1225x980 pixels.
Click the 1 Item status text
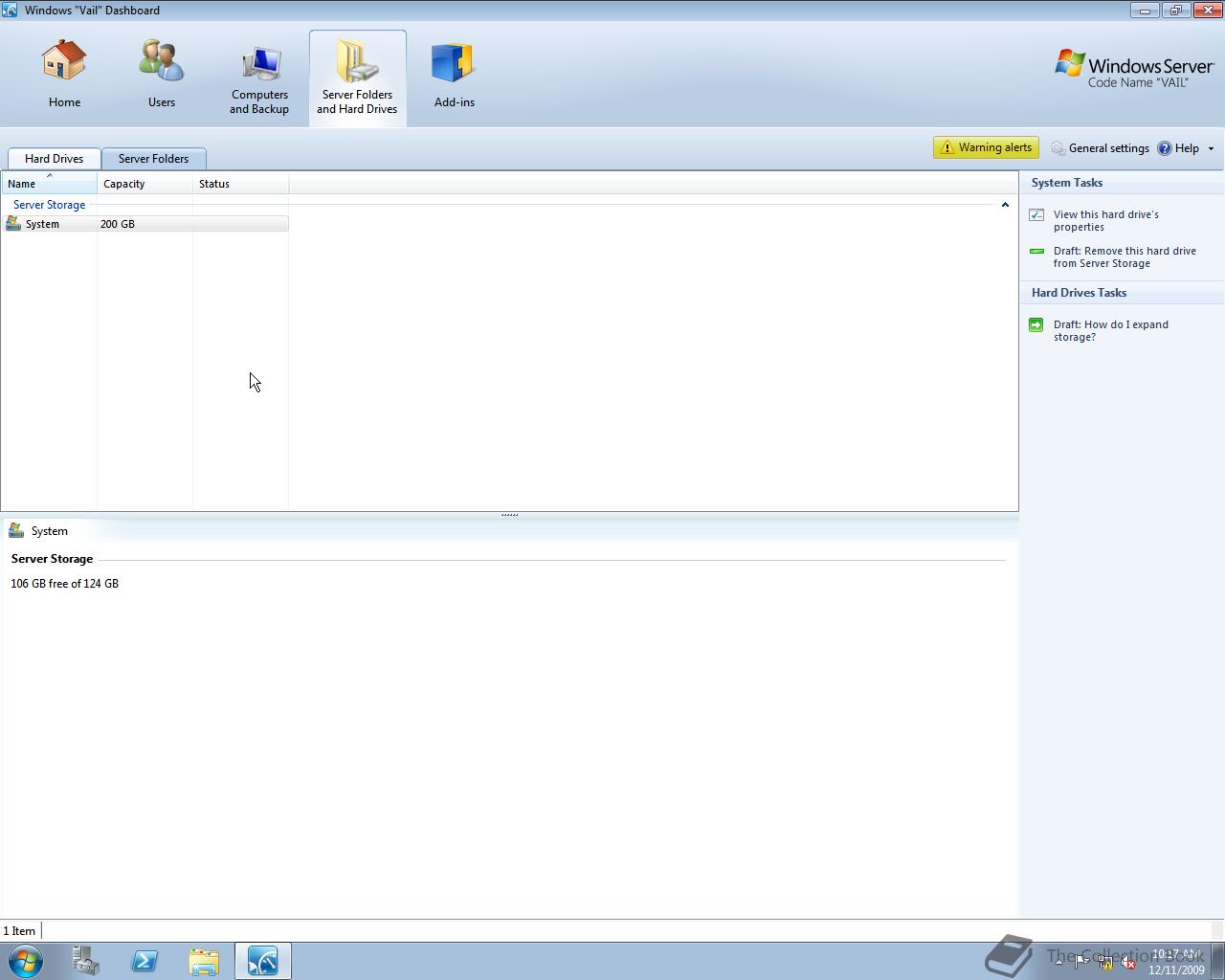pyautogui.click(x=19, y=931)
